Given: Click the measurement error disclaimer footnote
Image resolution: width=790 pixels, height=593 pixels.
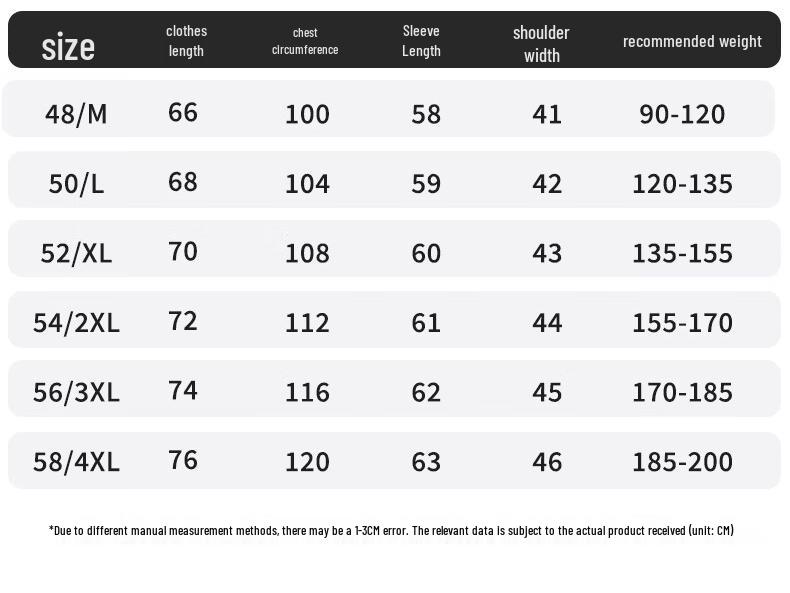Looking at the screenshot, I should tap(391, 530).
